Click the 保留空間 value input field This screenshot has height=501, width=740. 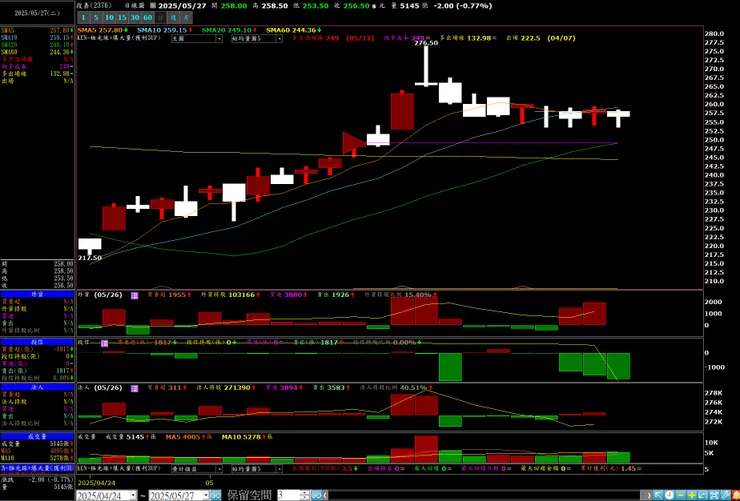(x=289, y=495)
